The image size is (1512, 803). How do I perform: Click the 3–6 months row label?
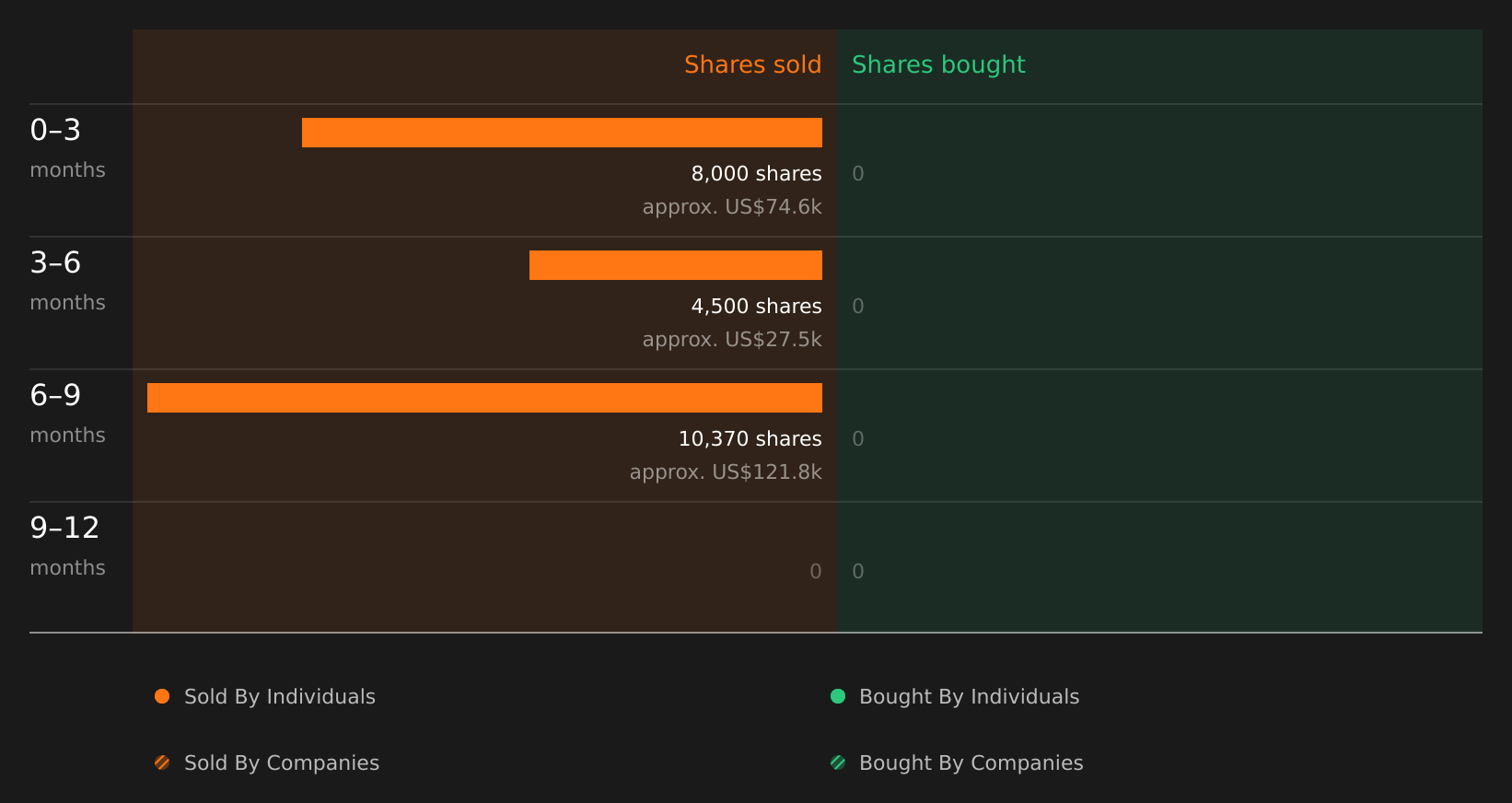[67, 281]
